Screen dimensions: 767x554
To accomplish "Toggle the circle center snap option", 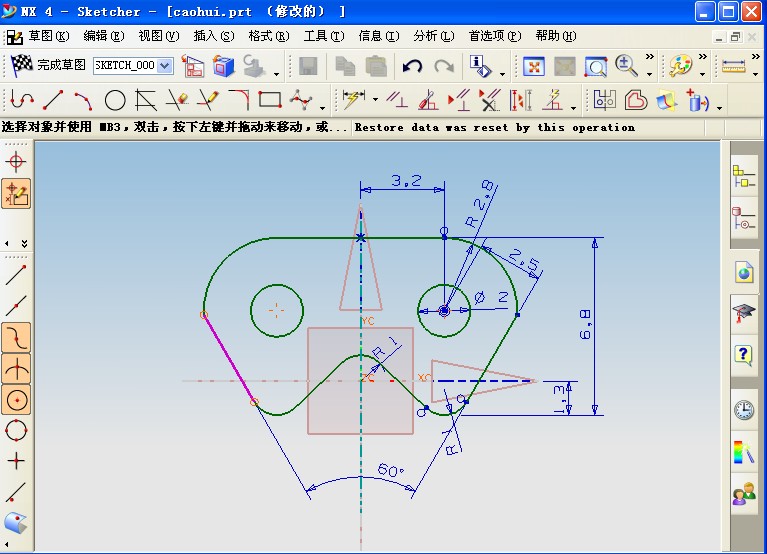I will click(x=16, y=400).
